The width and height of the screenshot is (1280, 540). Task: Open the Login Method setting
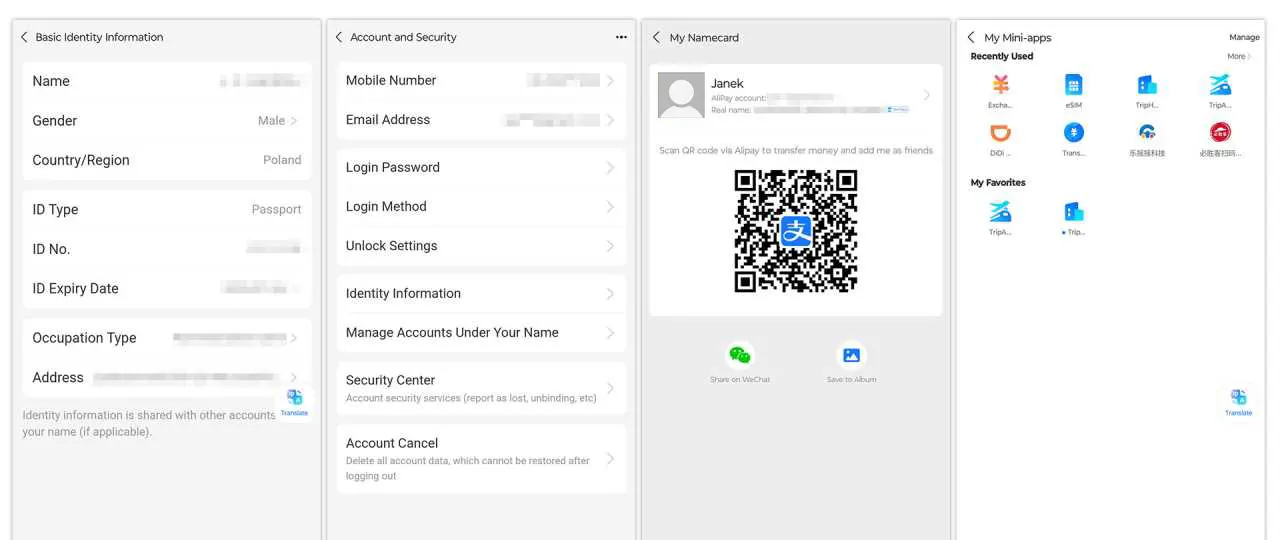point(481,206)
